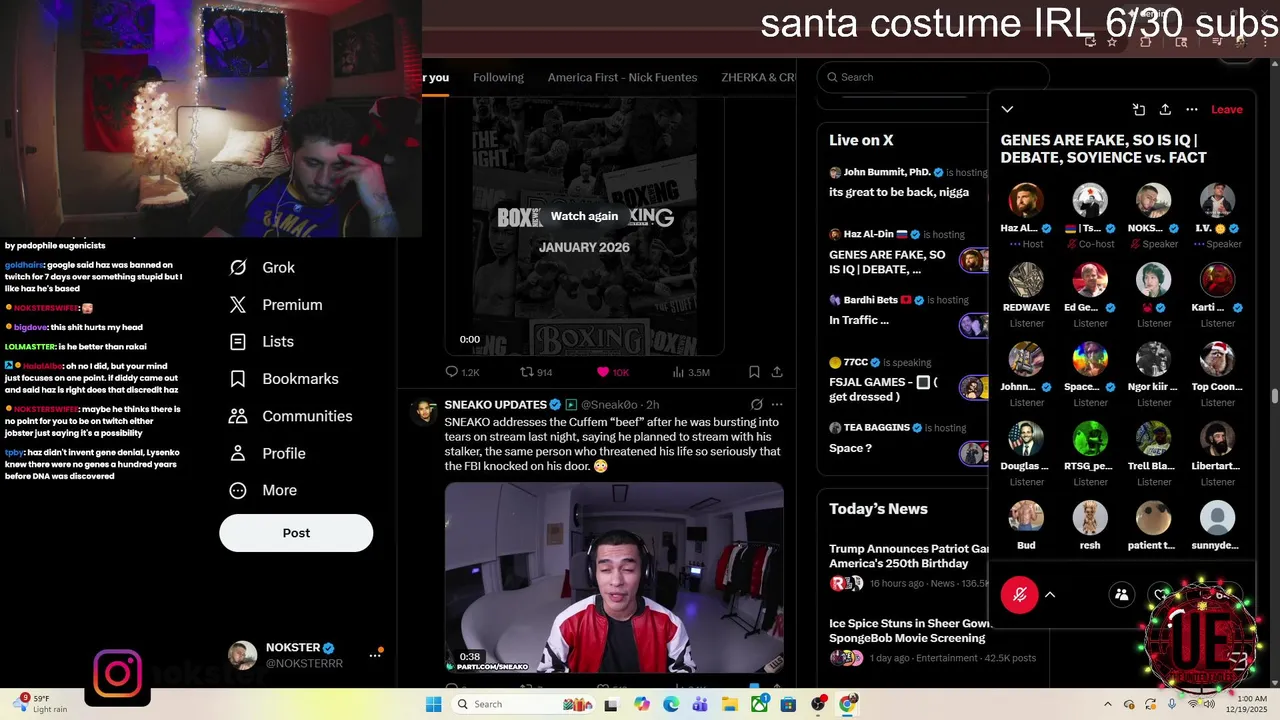The image size is (1280, 720).
Task: Click the browser page vertical scrollbar
Action: 1274,395
